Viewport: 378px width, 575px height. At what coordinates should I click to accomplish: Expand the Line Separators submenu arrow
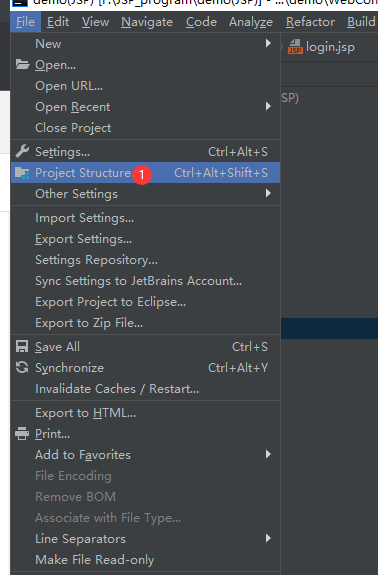(268, 538)
